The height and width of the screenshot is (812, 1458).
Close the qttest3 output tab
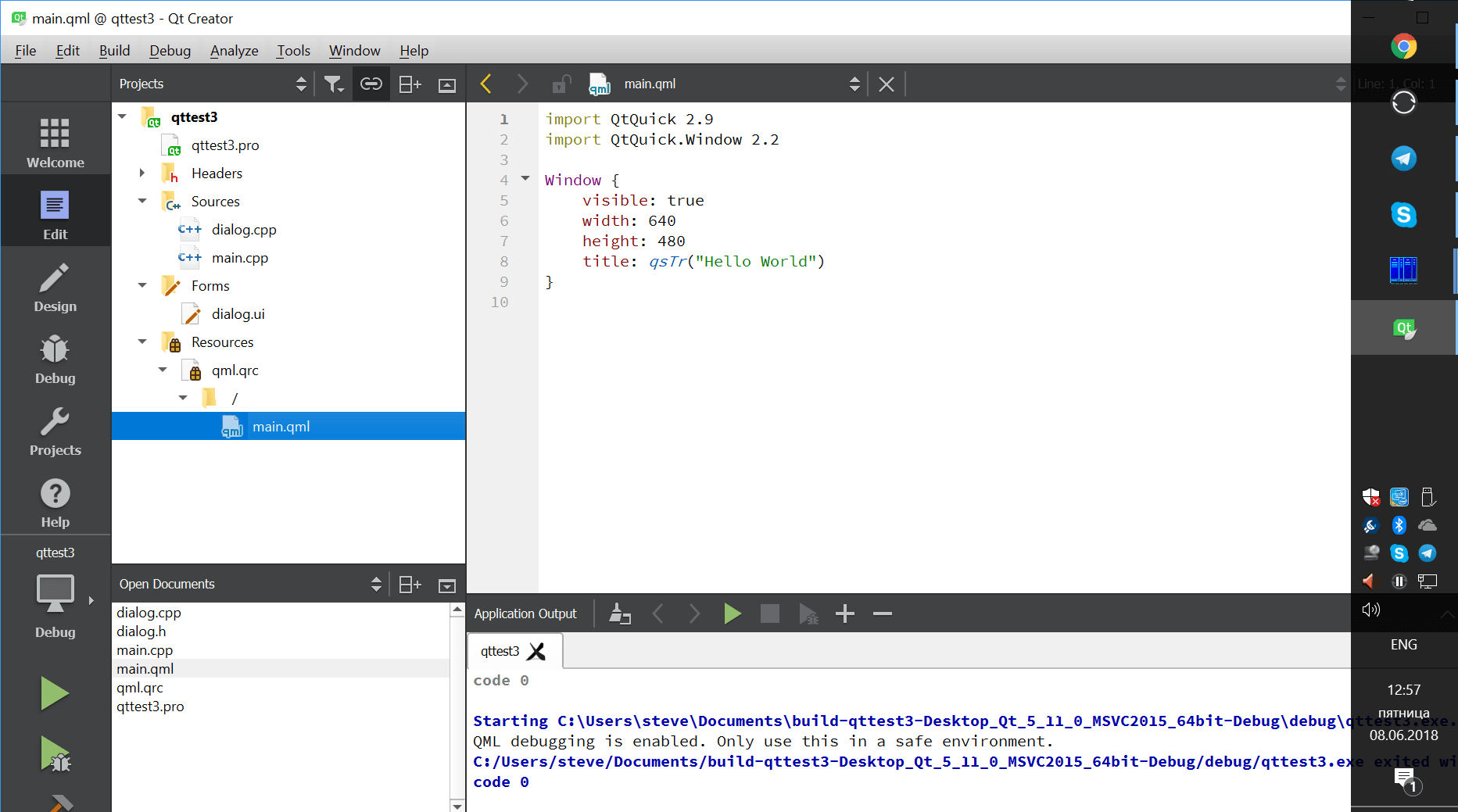click(537, 651)
